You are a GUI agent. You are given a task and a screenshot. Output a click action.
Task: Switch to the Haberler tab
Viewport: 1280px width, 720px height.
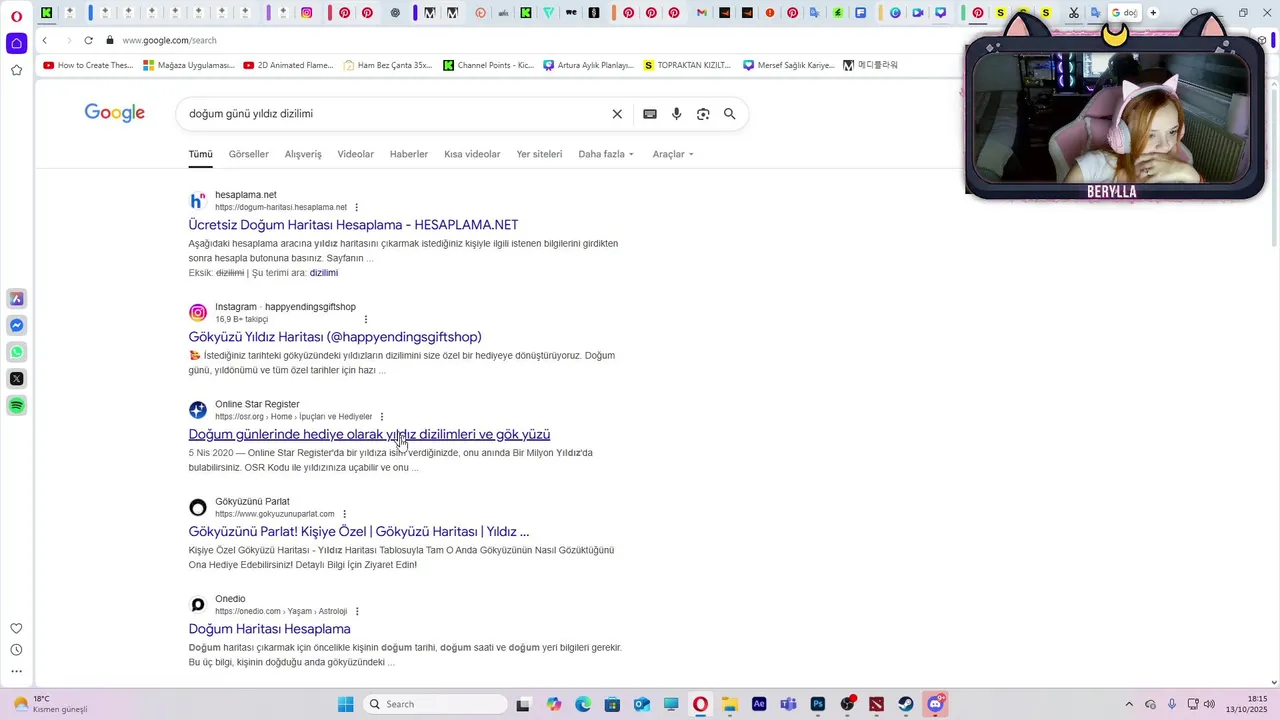click(409, 154)
